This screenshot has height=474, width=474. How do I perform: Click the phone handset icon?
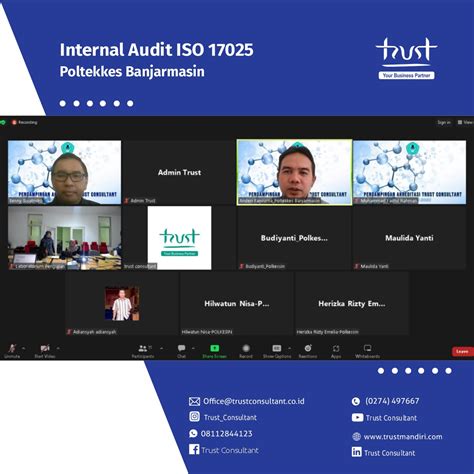tap(356, 401)
